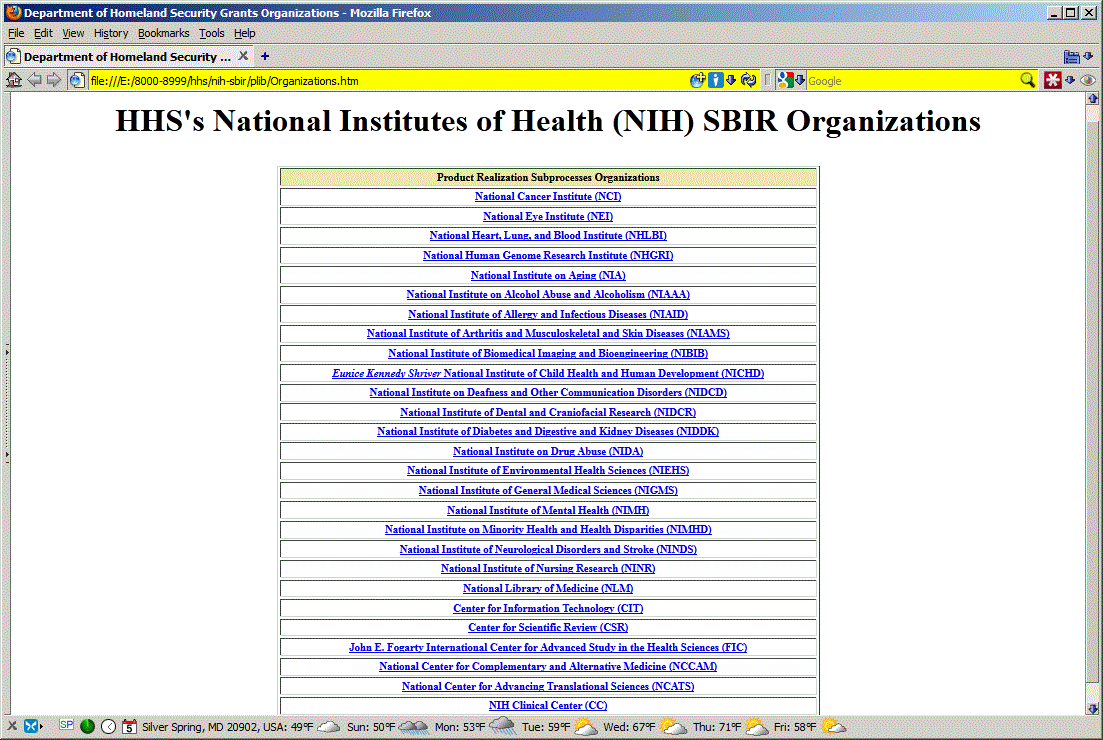
Task: Click the magnifying glass search icon
Action: [x=1028, y=80]
